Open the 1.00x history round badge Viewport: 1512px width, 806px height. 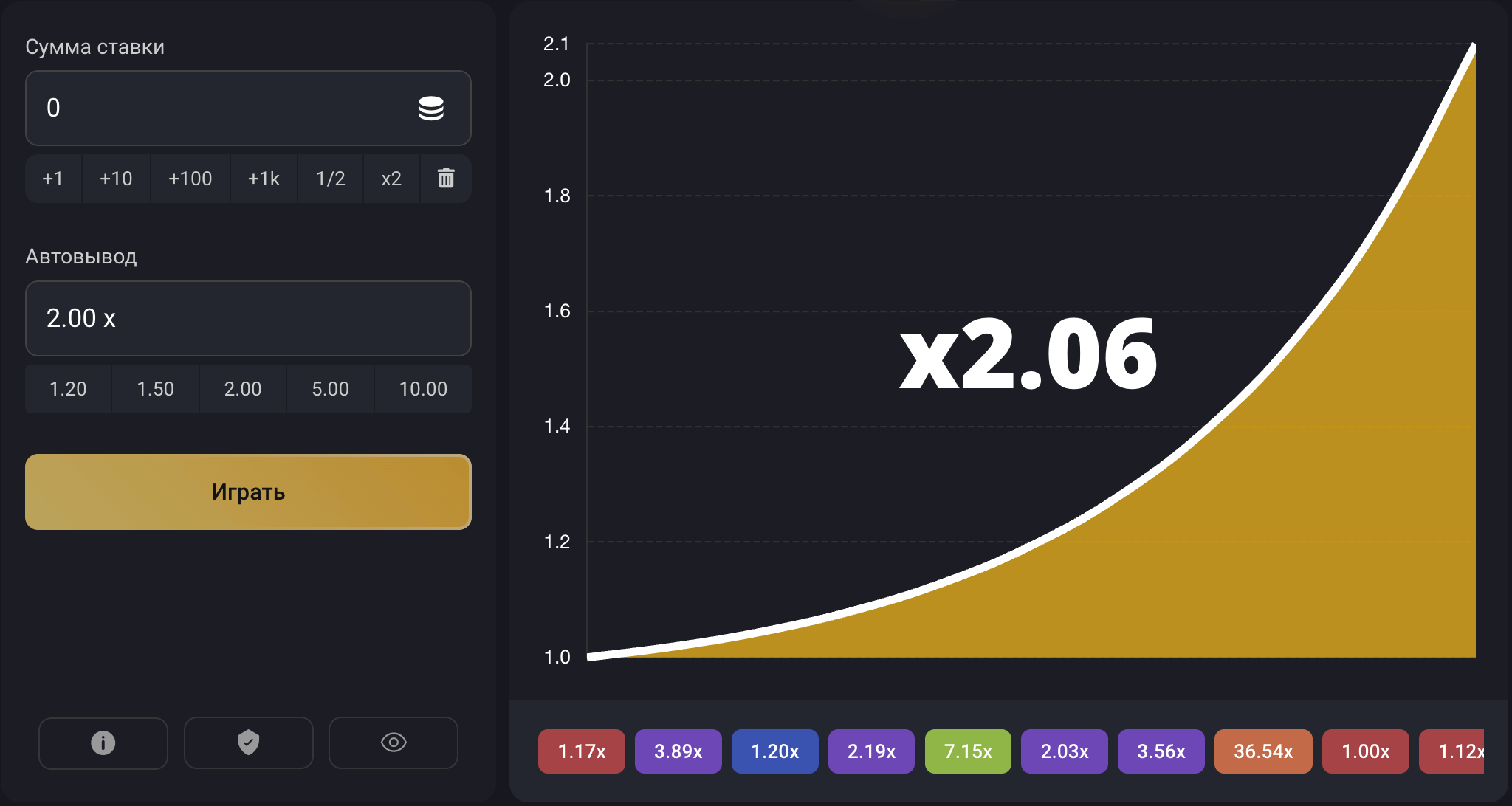(x=1366, y=751)
